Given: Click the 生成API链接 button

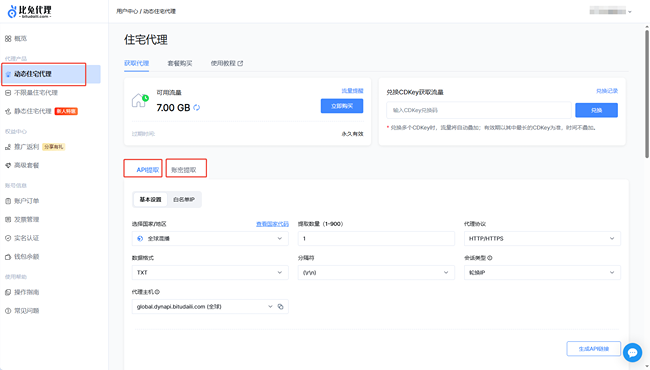Looking at the screenshot, I should point(594,349).
